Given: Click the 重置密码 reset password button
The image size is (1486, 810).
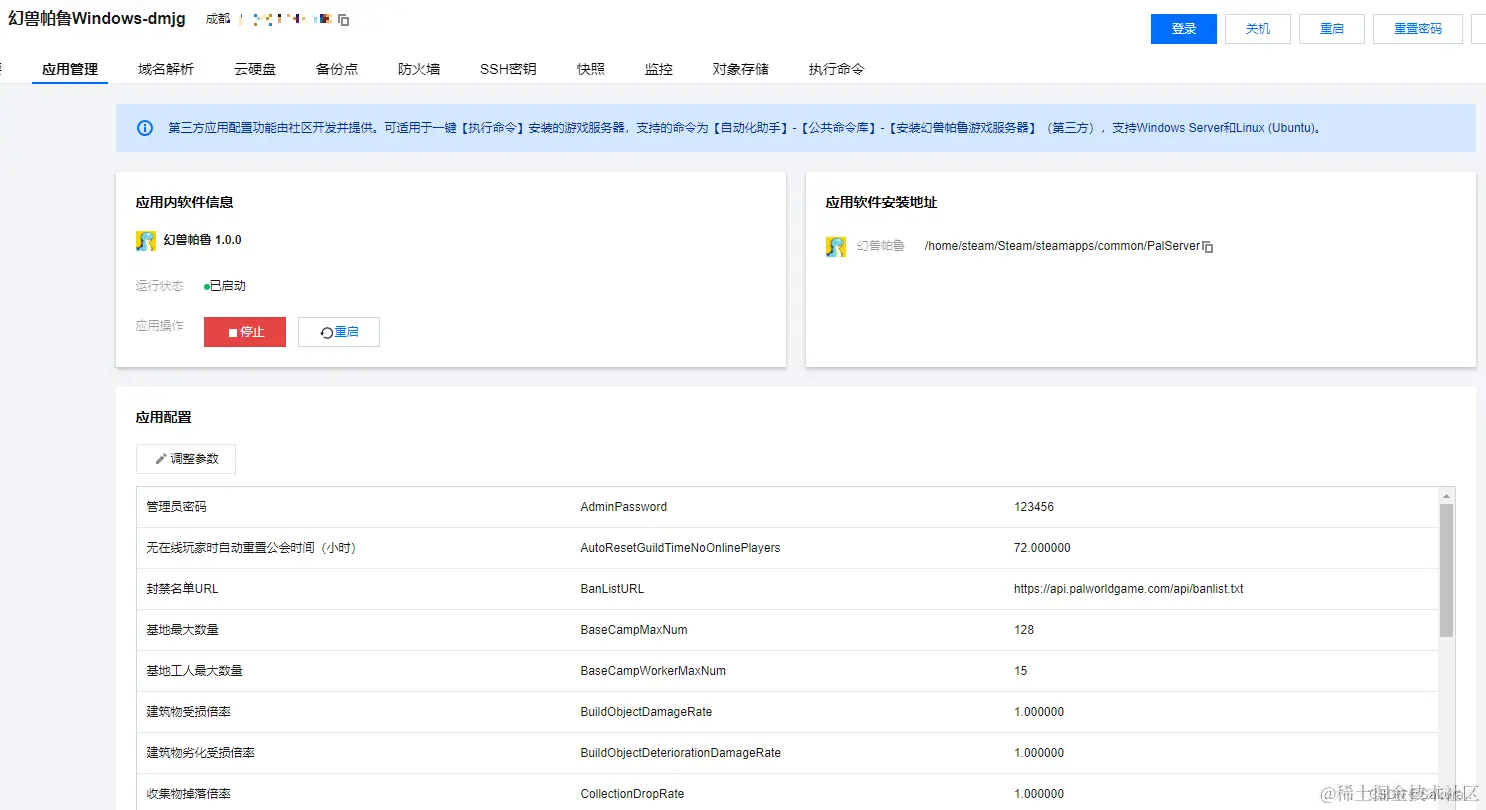Looking at the screenshot, I should coord(1418,29).
